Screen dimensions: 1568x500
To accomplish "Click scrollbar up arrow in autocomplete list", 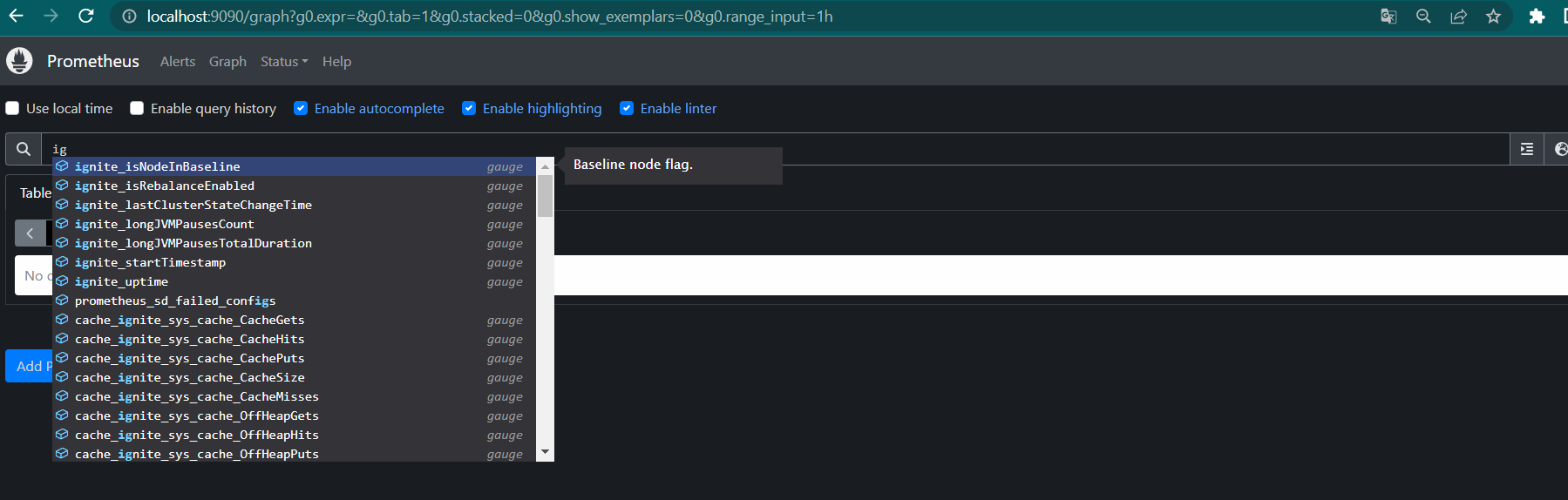I will (545, 166).
